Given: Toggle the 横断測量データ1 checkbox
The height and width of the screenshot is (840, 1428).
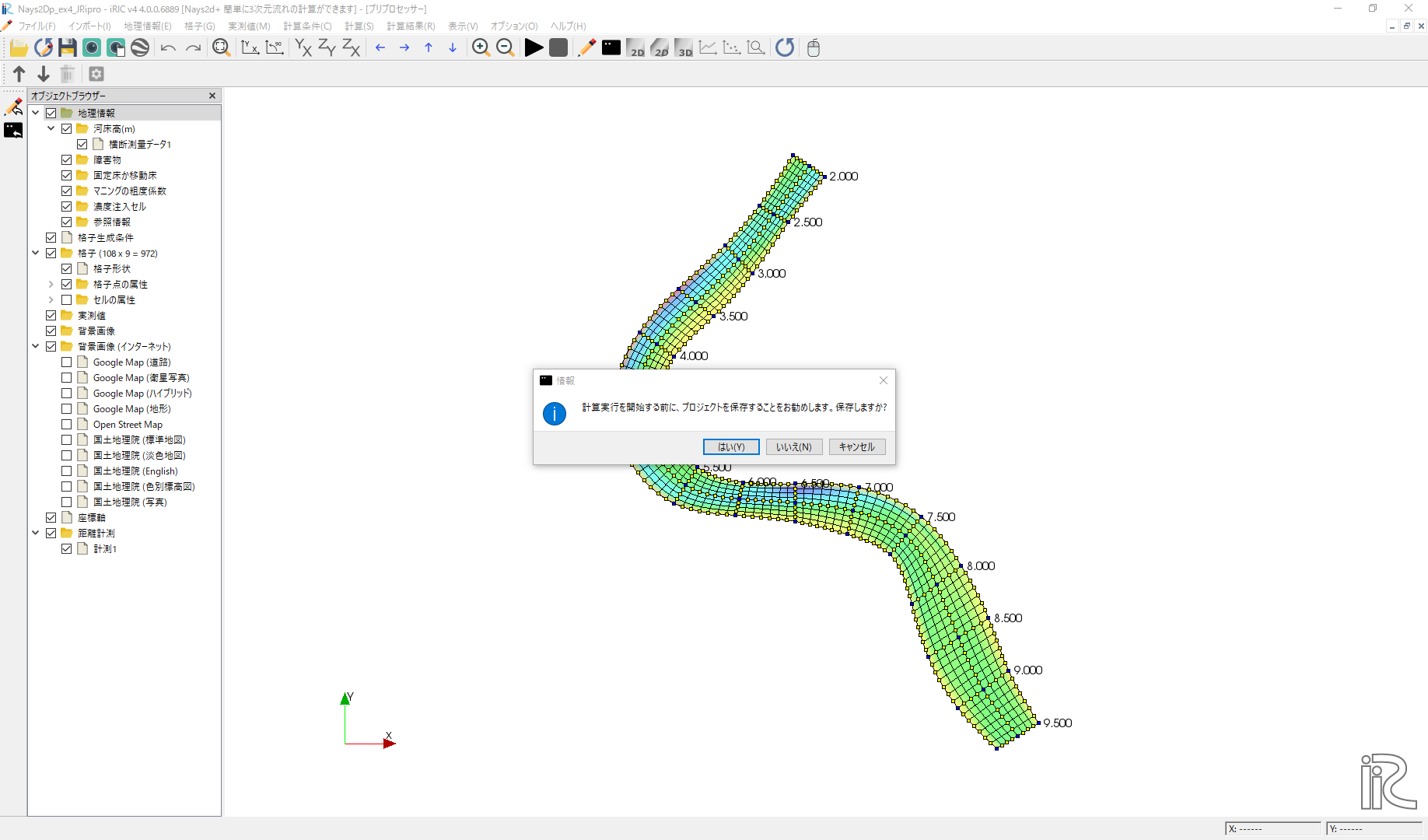Looking at the screenshot, I should (x=82, y=145).
